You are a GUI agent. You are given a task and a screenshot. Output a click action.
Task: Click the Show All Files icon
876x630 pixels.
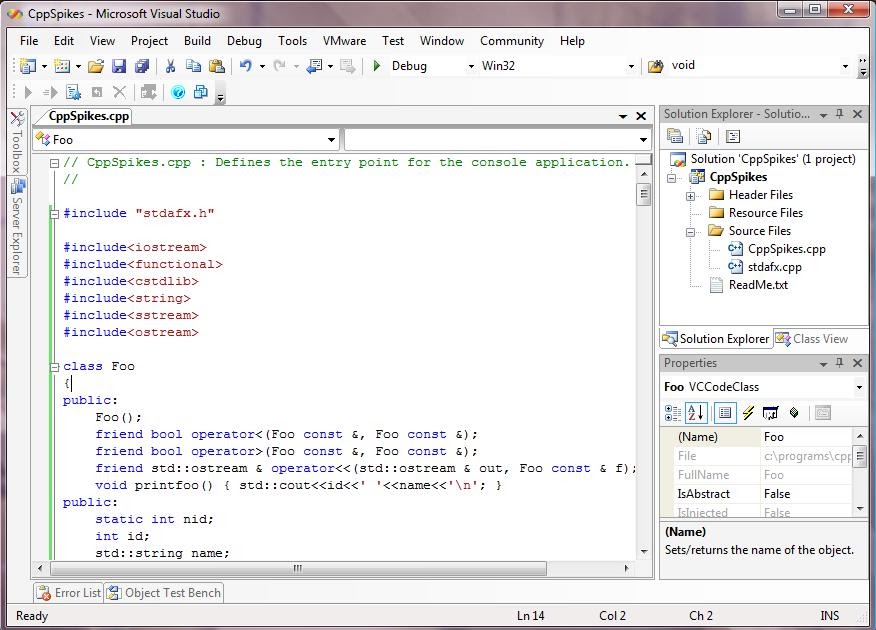tap(704, 135)
